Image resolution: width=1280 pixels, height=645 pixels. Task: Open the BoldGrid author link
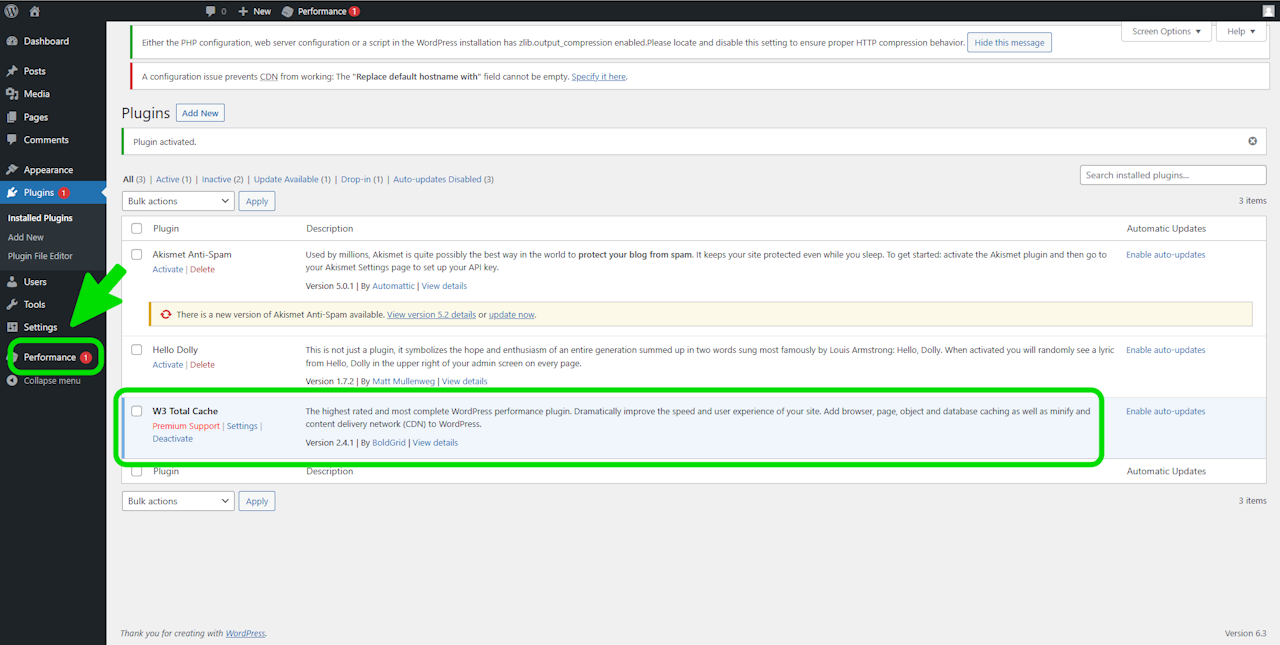[389, 442]
